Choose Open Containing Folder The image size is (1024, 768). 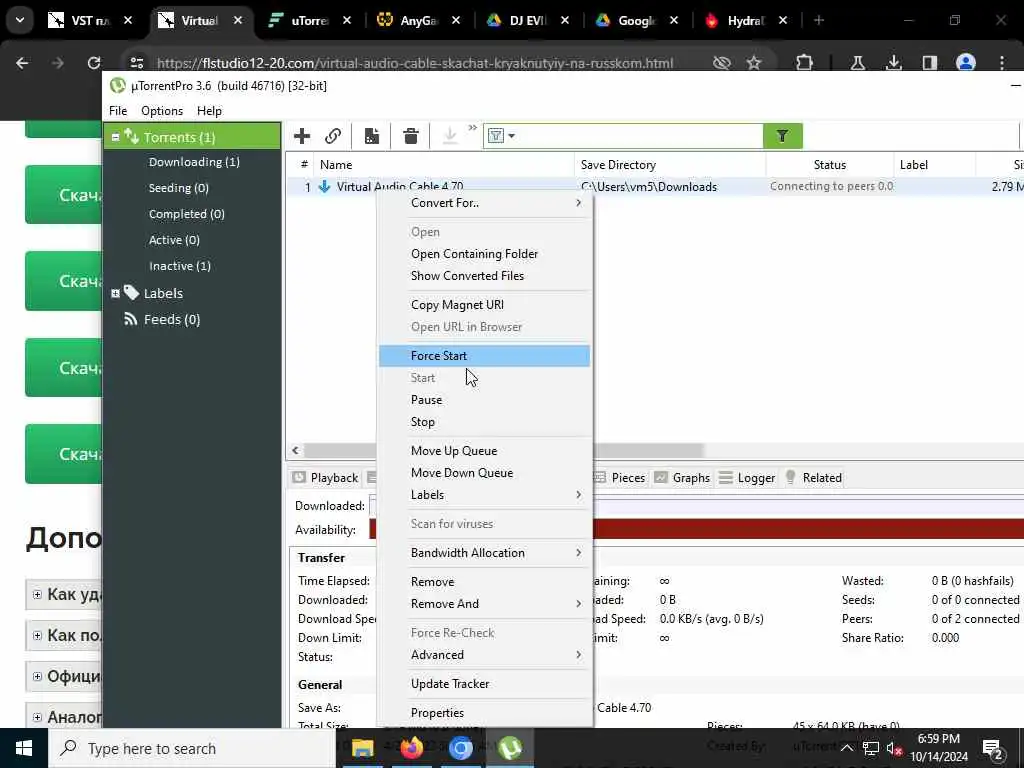tap(484, 254)
